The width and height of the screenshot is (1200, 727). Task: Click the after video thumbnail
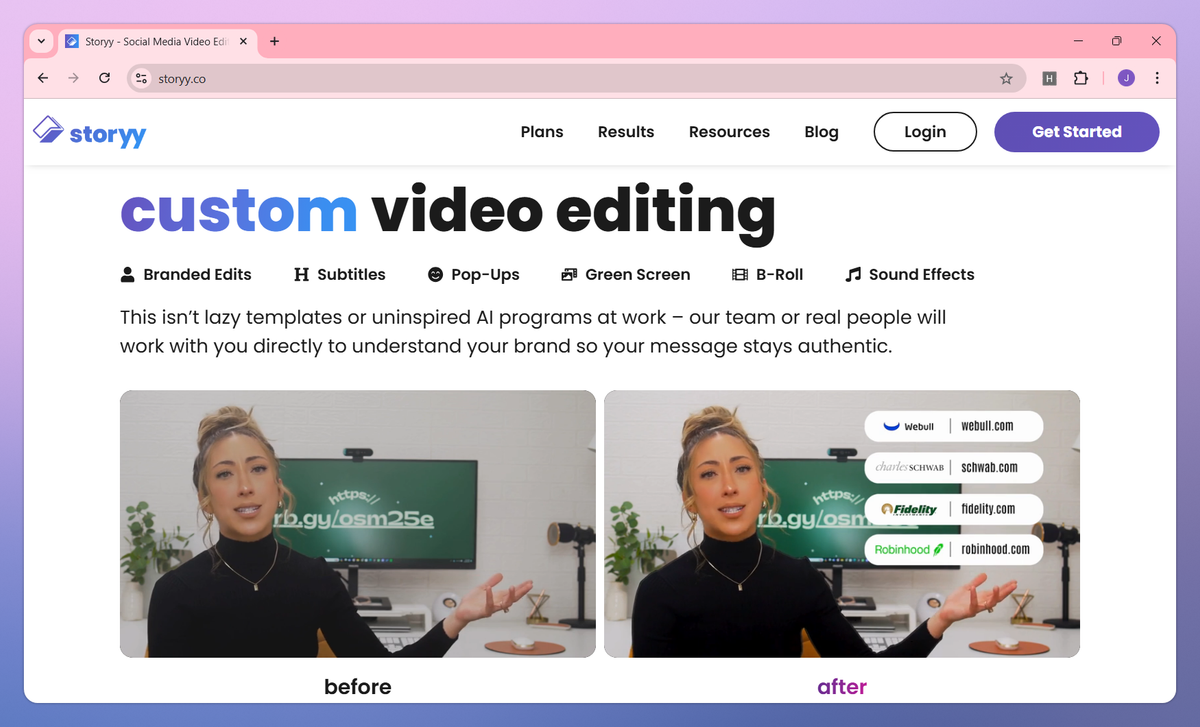pos(842,524)
